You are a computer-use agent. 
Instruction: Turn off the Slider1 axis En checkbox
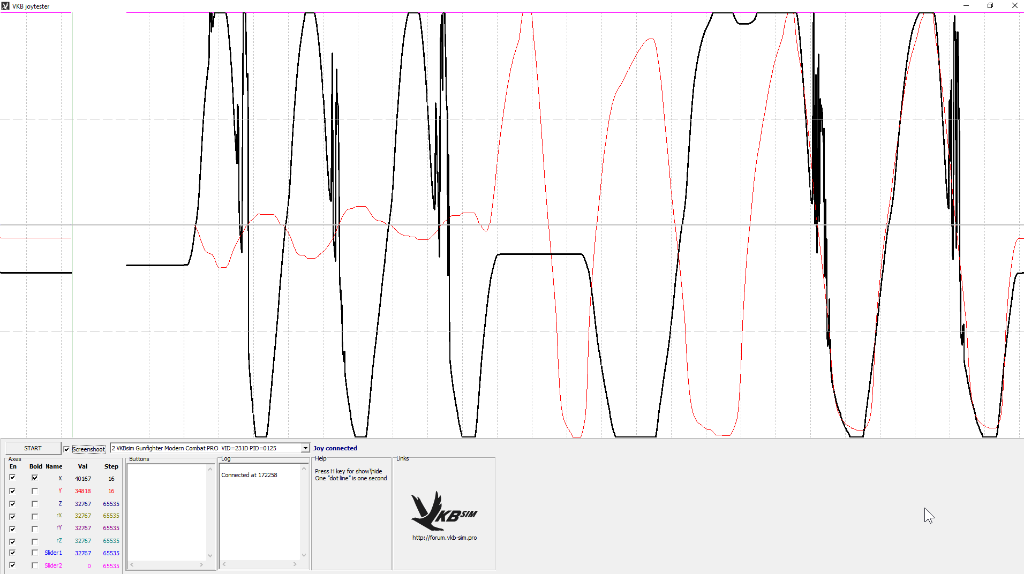(x=12, y=552)
